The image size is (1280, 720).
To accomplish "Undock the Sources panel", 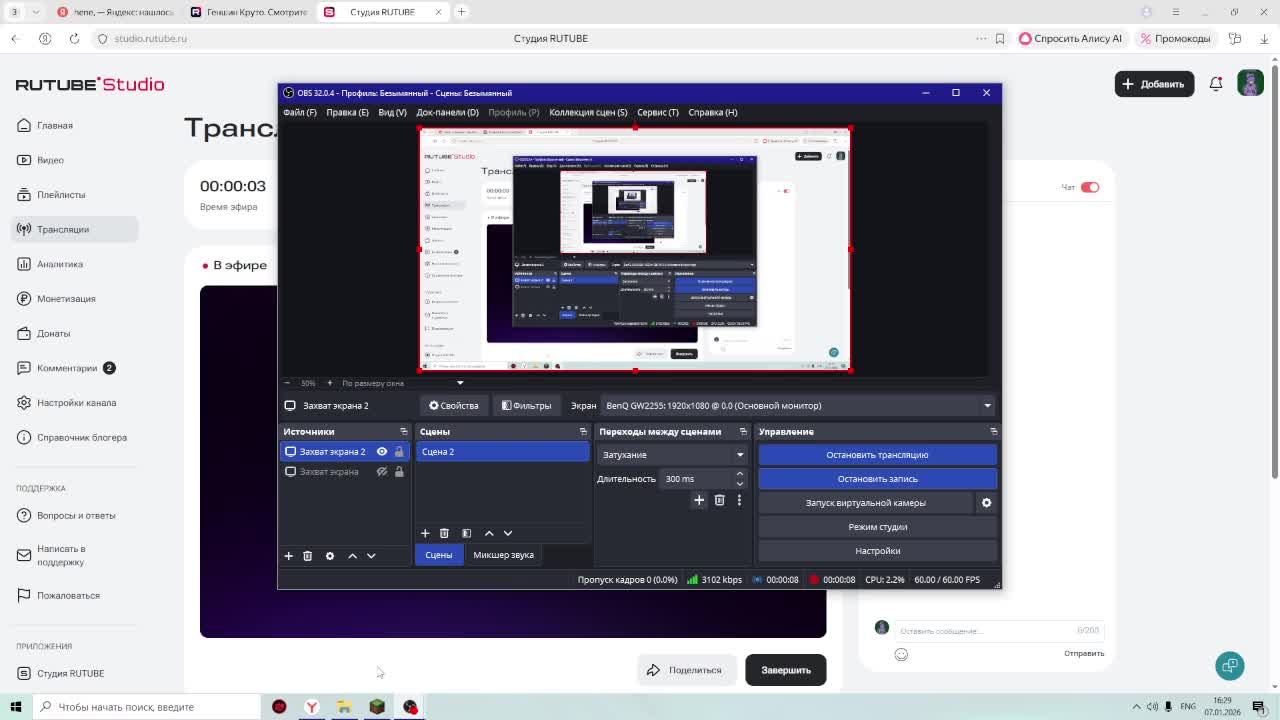I will click(403, 432).
